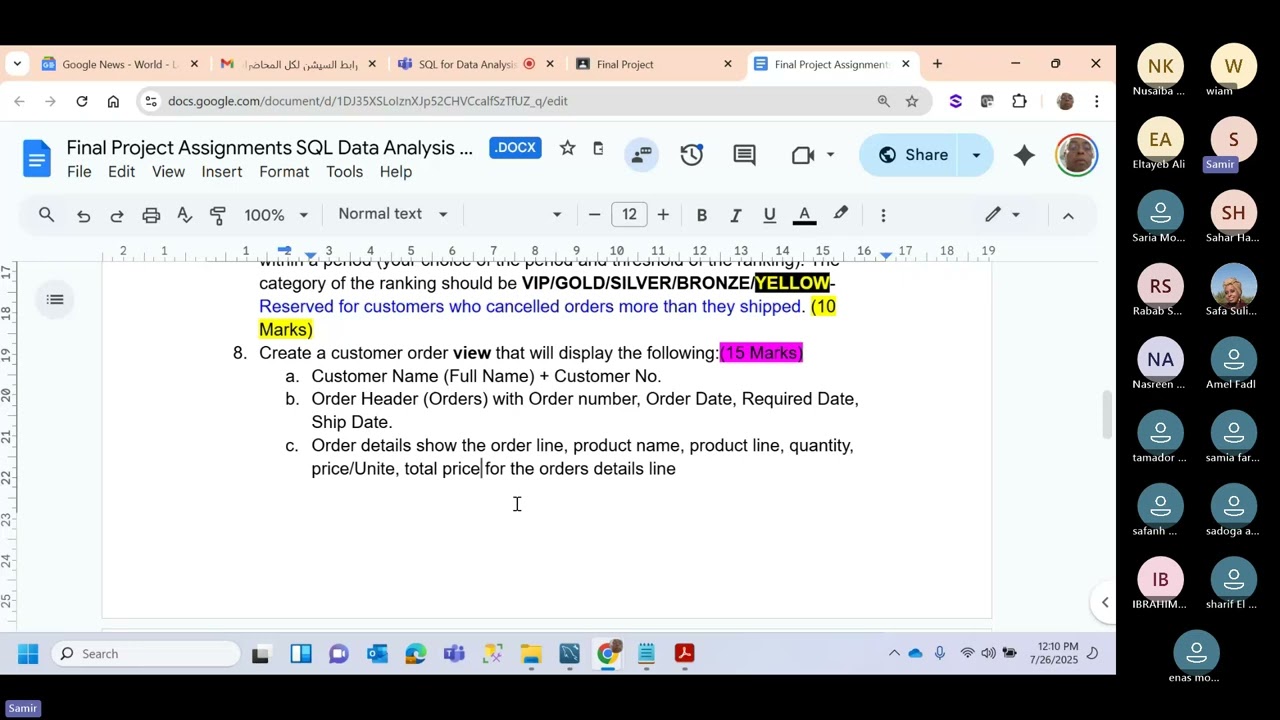Undo the last edit
The width and height of the screenshot is (1280, 720).
point(83,215)
